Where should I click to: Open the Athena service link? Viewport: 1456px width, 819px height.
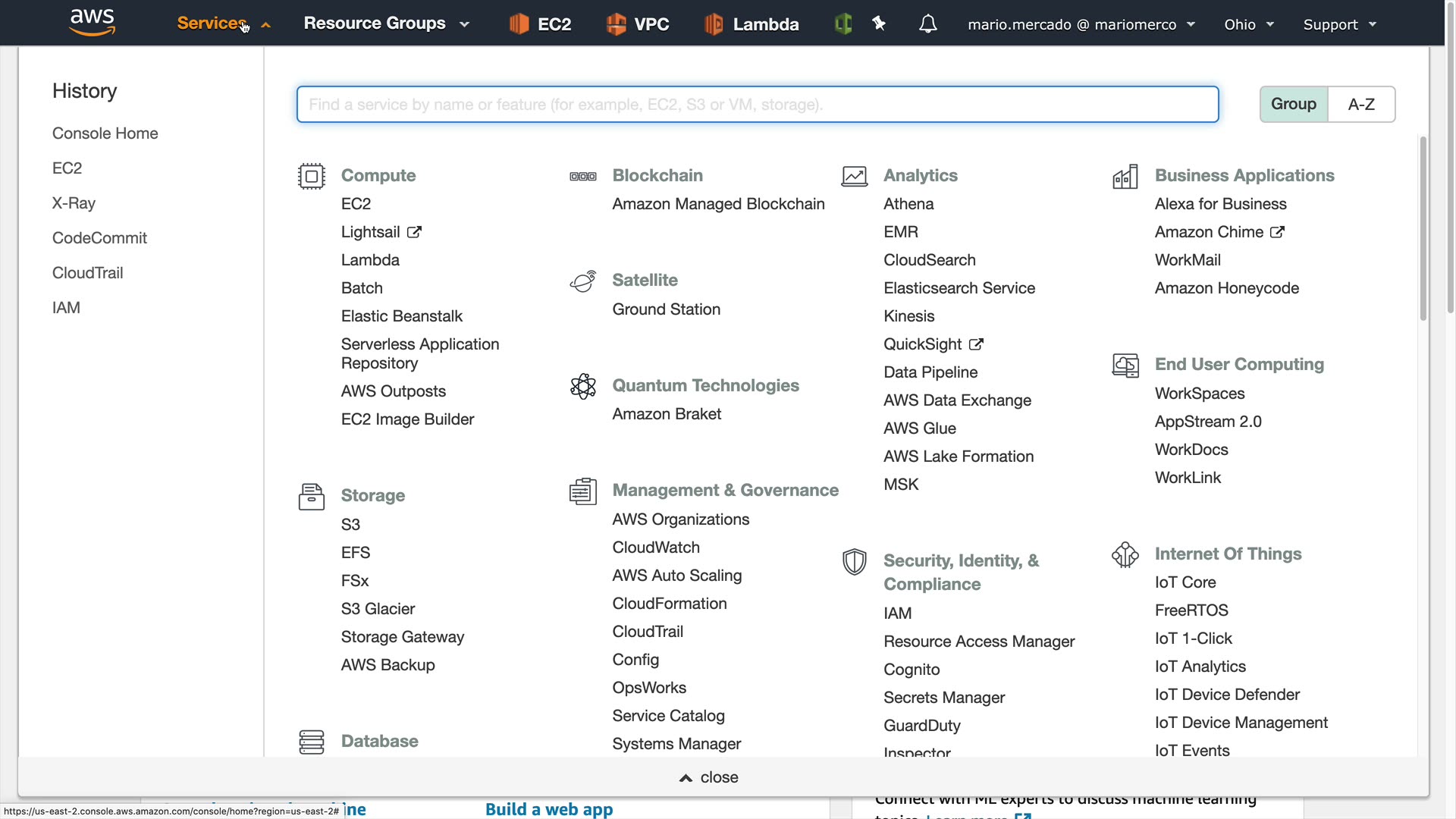(x=908, y=204)
